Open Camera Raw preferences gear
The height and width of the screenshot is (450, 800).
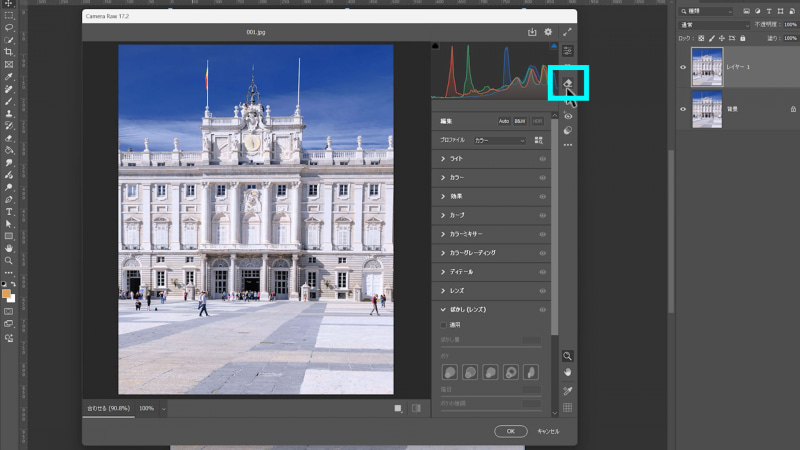click(548, 32)
